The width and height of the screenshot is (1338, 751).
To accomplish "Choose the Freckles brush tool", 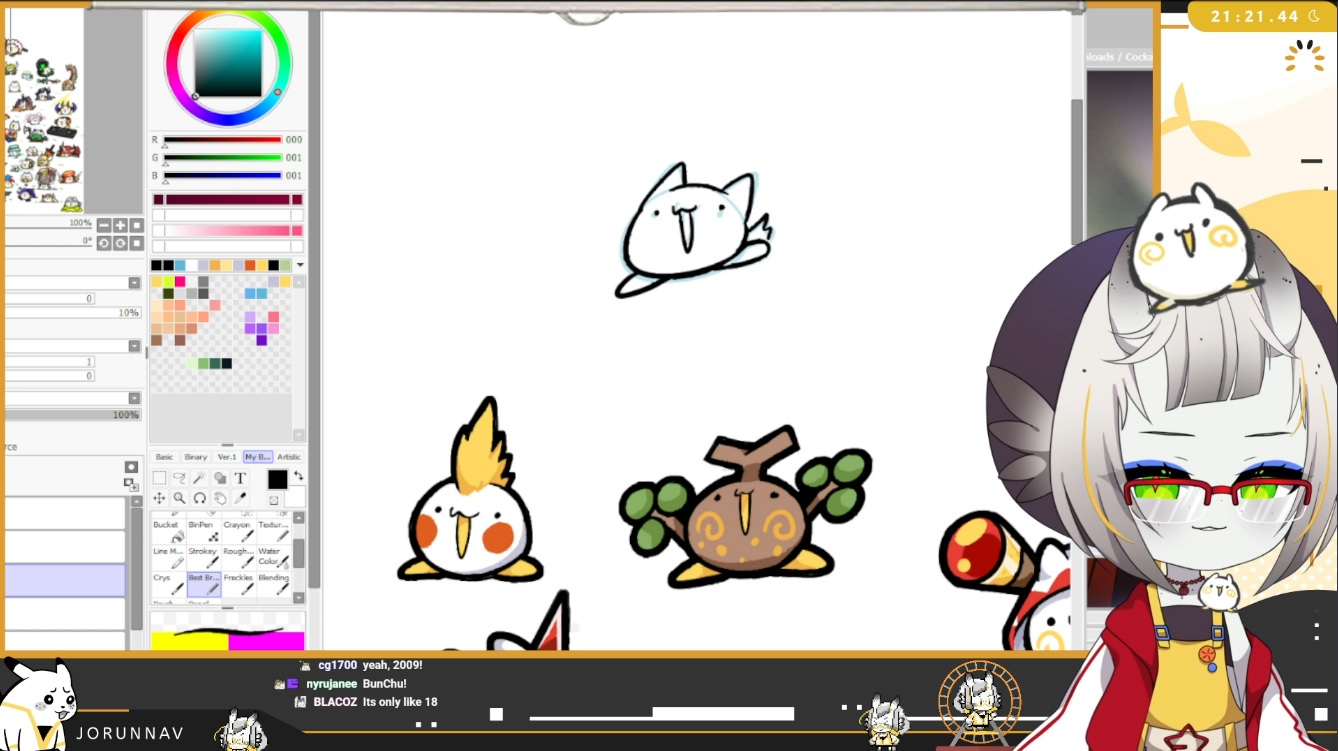I will pos(239,584).
